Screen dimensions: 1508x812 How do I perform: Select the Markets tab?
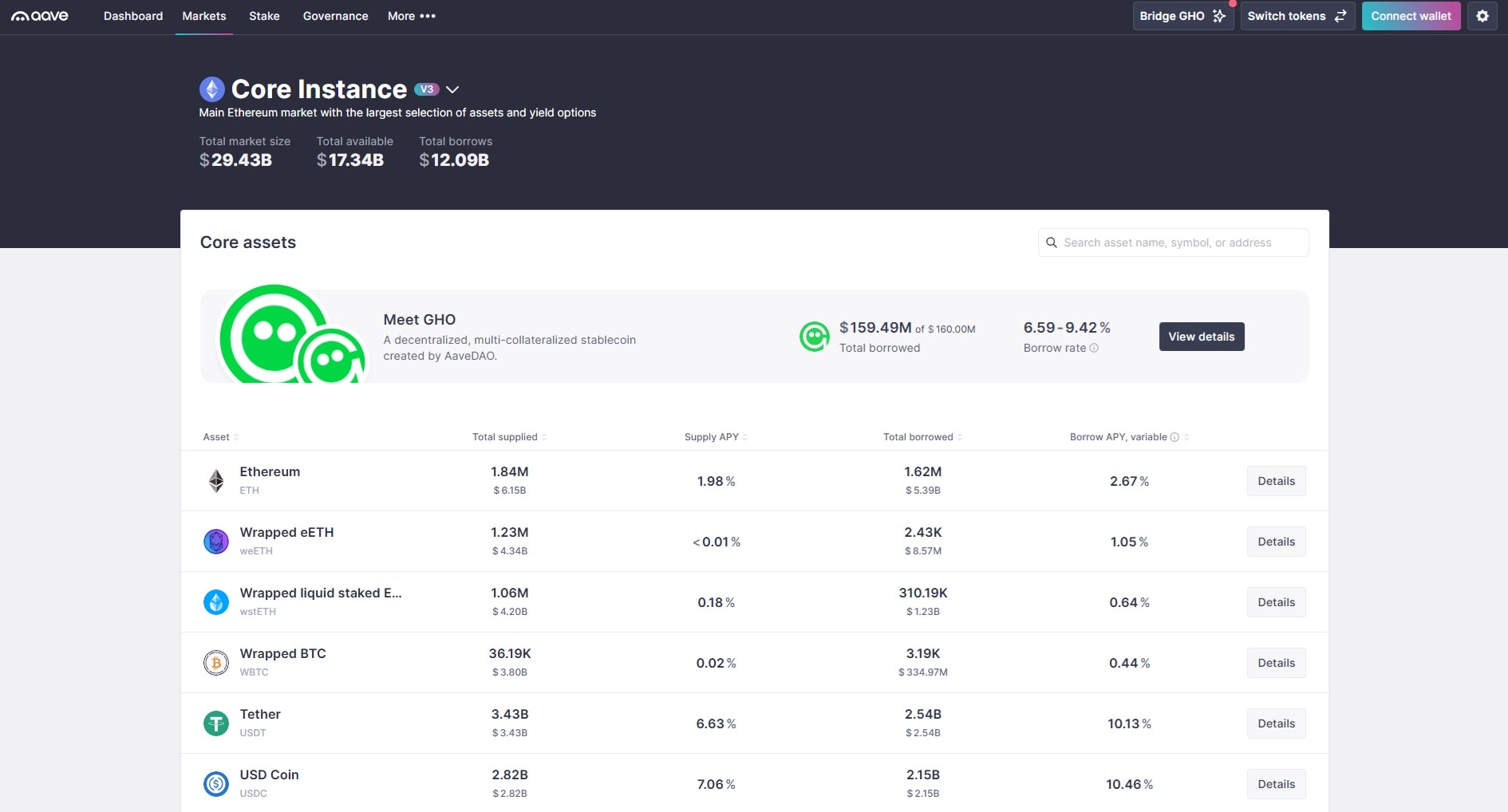coord(204,16)
